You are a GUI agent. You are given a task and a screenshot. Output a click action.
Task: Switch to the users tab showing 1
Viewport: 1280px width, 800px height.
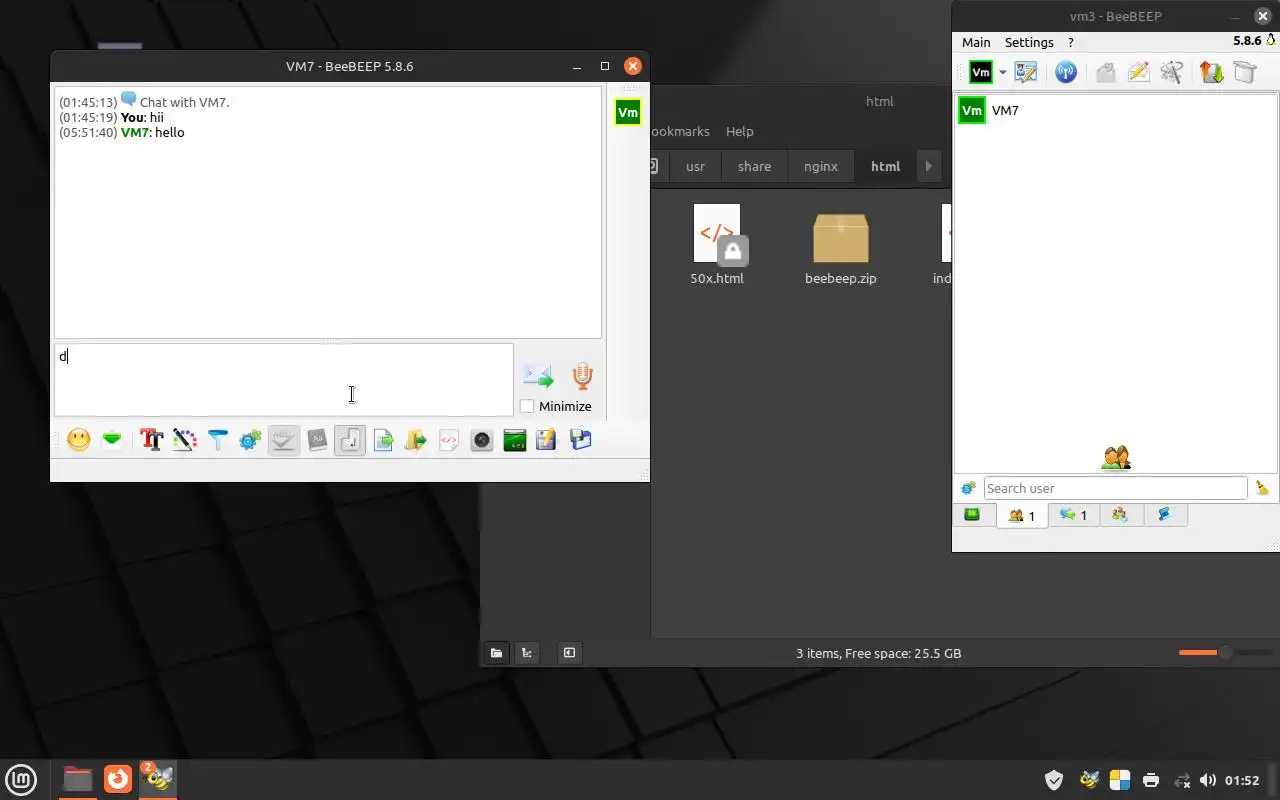(1022, 515)
